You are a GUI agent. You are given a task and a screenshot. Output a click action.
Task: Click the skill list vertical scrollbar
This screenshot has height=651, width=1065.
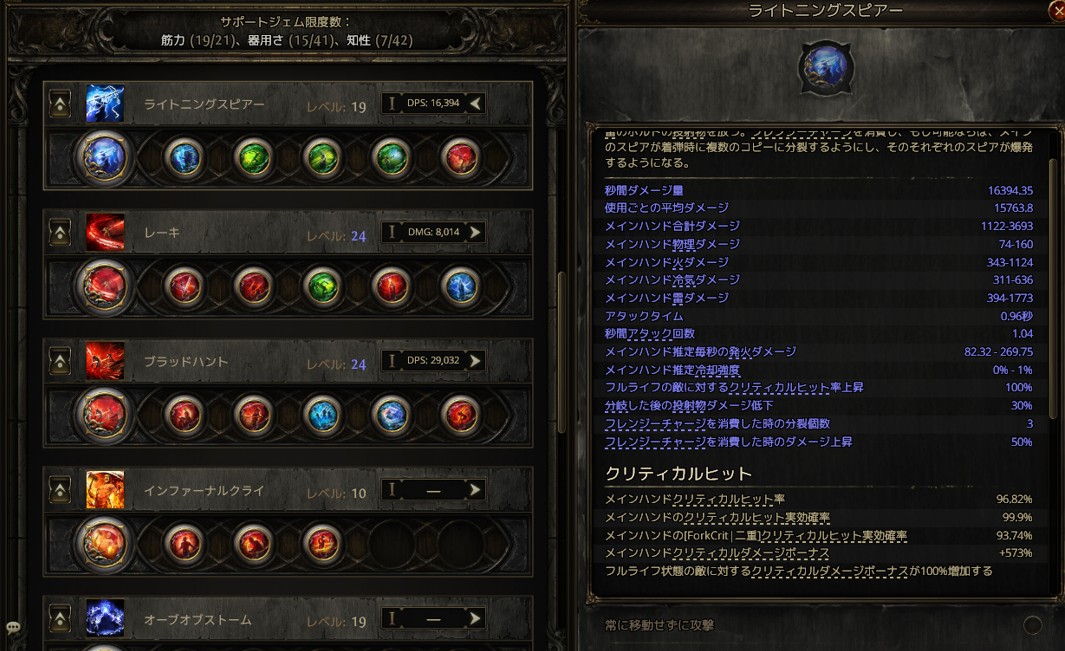pyautogui.click(x=561, y=352)
